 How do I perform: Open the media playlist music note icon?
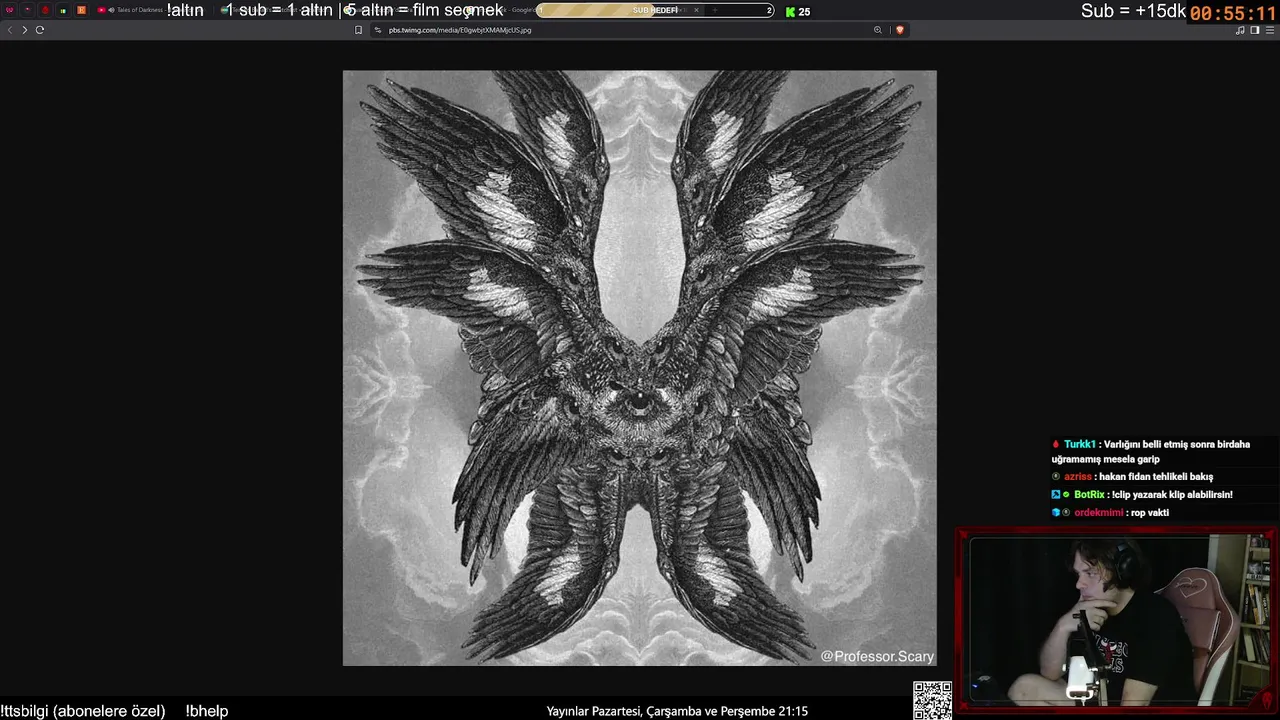tap(1240, 30)
